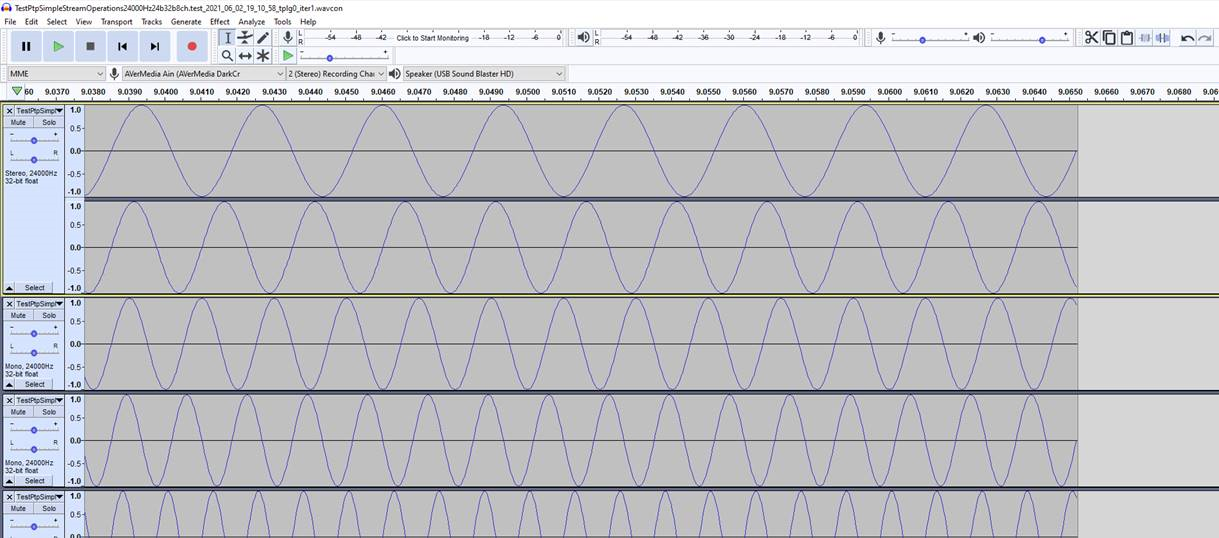Undo the last action
The width and height of the screenshot is (1219, 538).
tap(1187, 38)
